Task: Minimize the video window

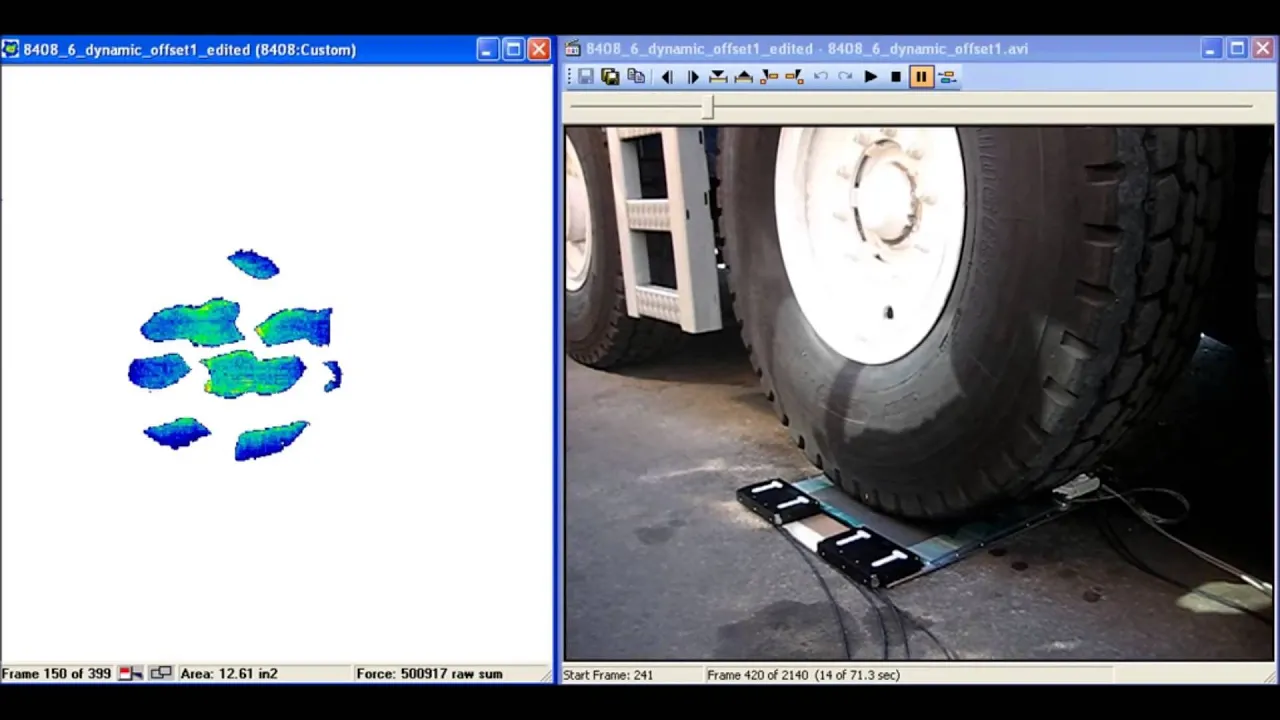Action: 1211,48
